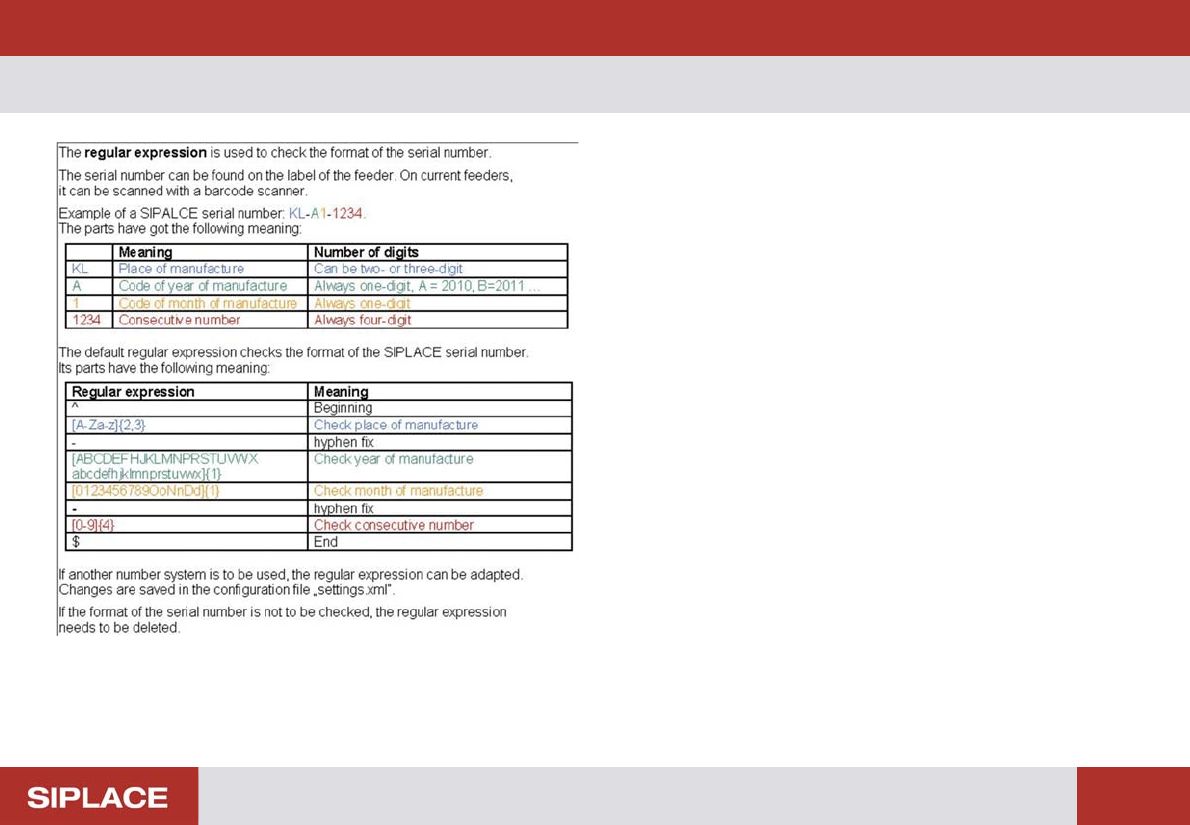Click the 'needs to be deleted.' line
1190x825 pixels.
[119, 629]
